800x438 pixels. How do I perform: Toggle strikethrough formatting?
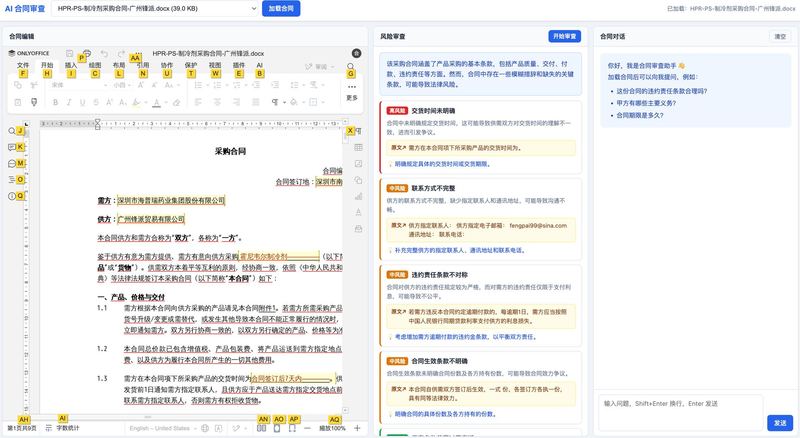[x=96, y=102]
